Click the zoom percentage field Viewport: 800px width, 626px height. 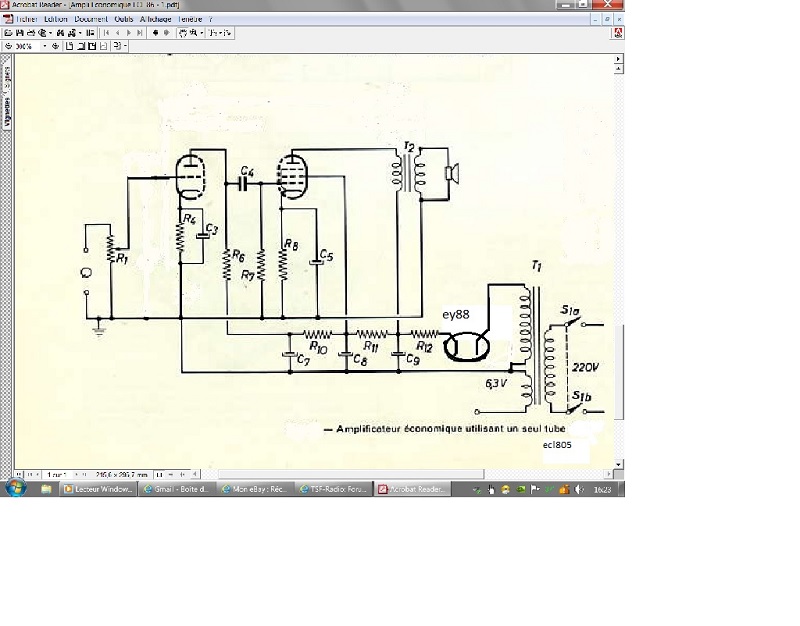[28, 46]
